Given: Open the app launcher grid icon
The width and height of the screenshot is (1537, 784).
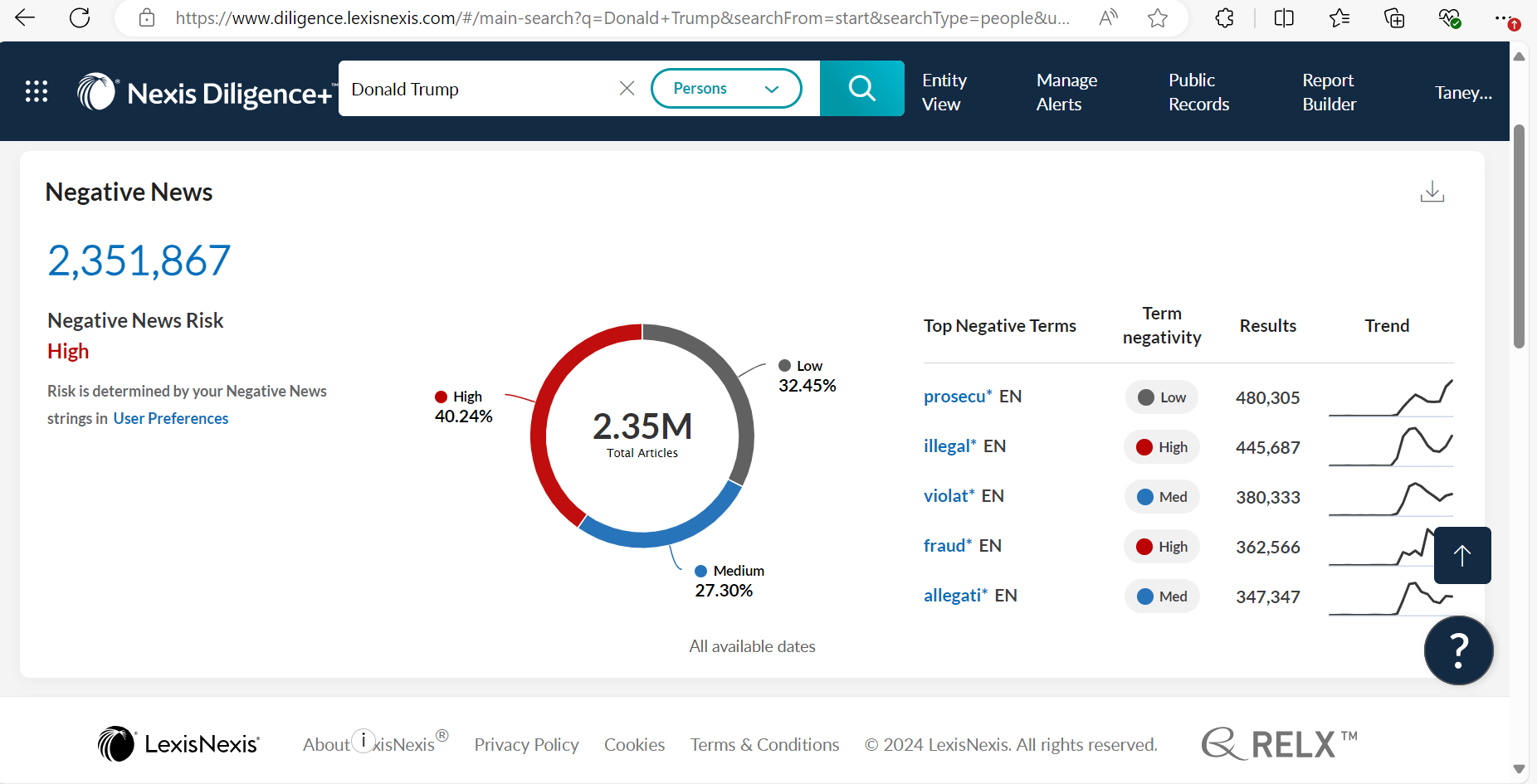Looking at the screenshot, I should coord(37,91).
